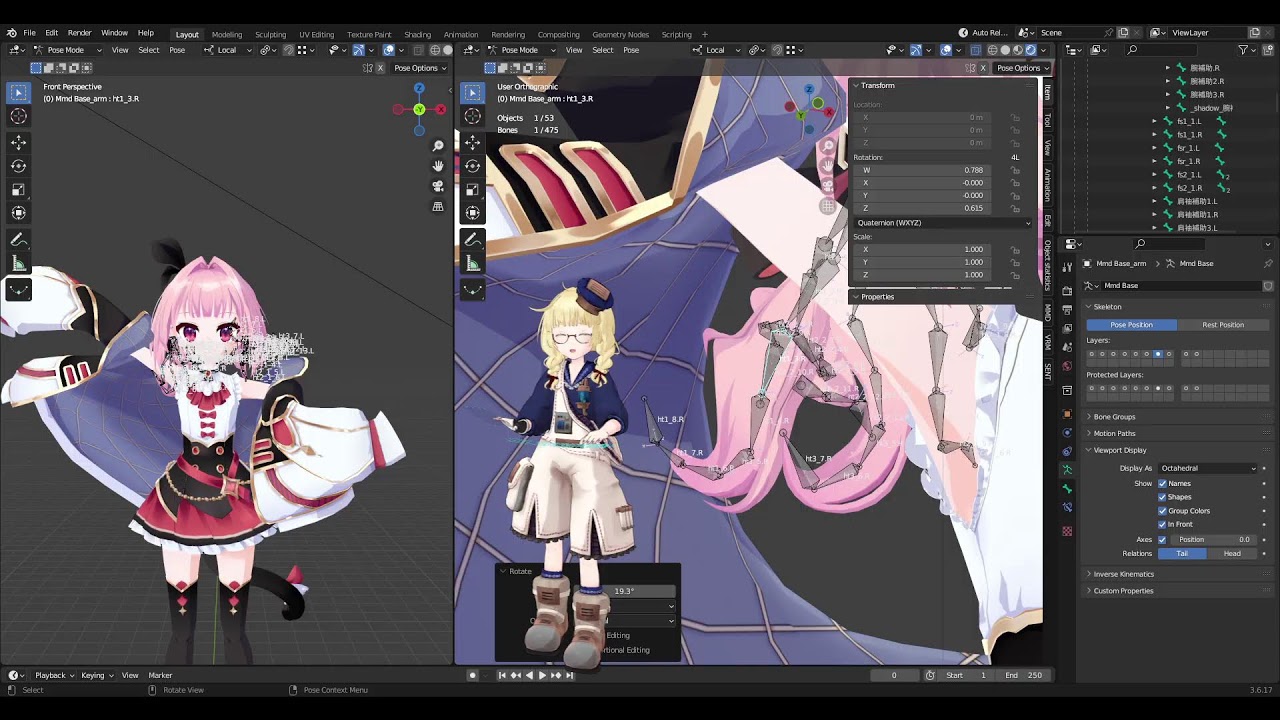Select the Cursor tool in right viewport
The image size is (1280, 720).
click(473, 116)
